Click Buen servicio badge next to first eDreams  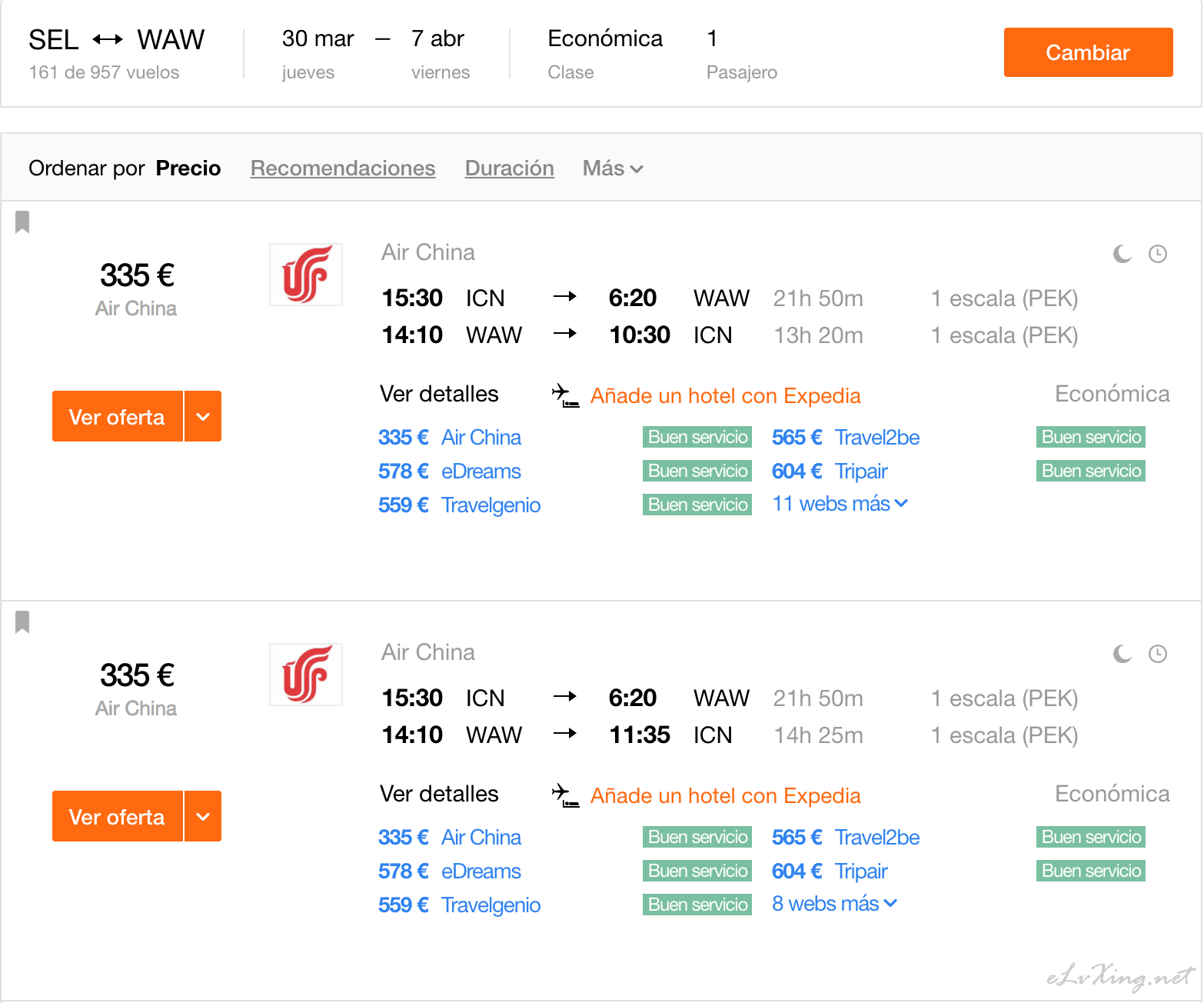(697, 471)
